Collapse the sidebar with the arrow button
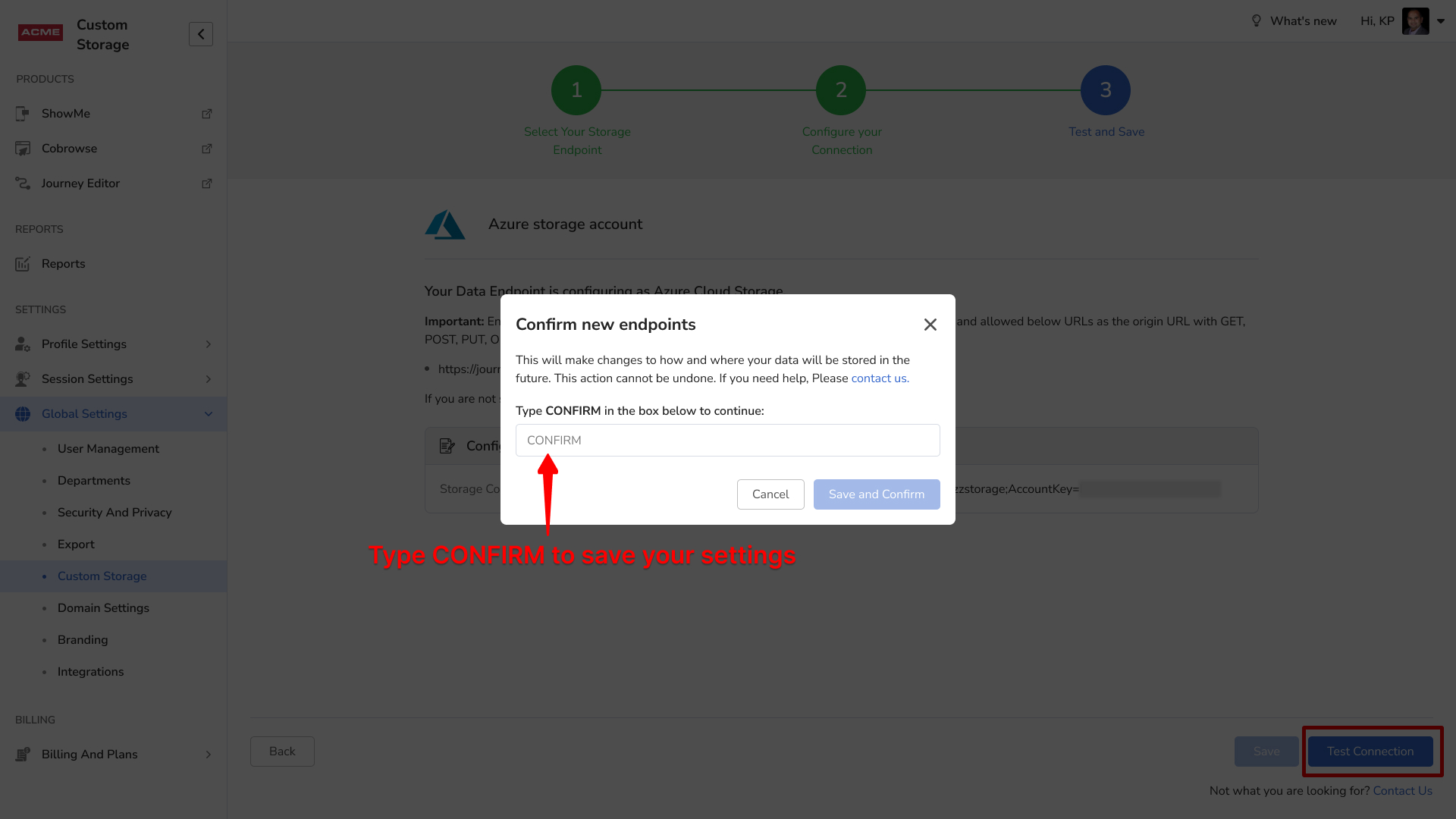The image size is (1456, 819). 201,34
